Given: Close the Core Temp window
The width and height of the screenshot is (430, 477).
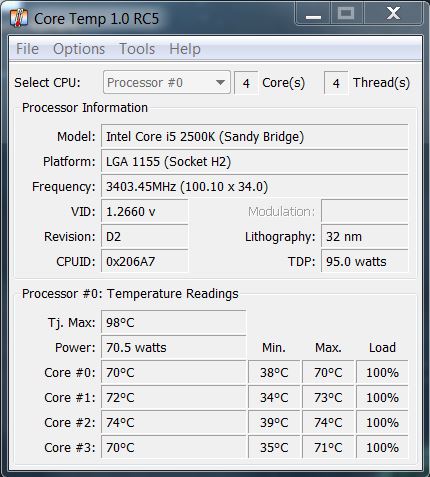Looking at the screenshot, I should (x=393, y=14).
